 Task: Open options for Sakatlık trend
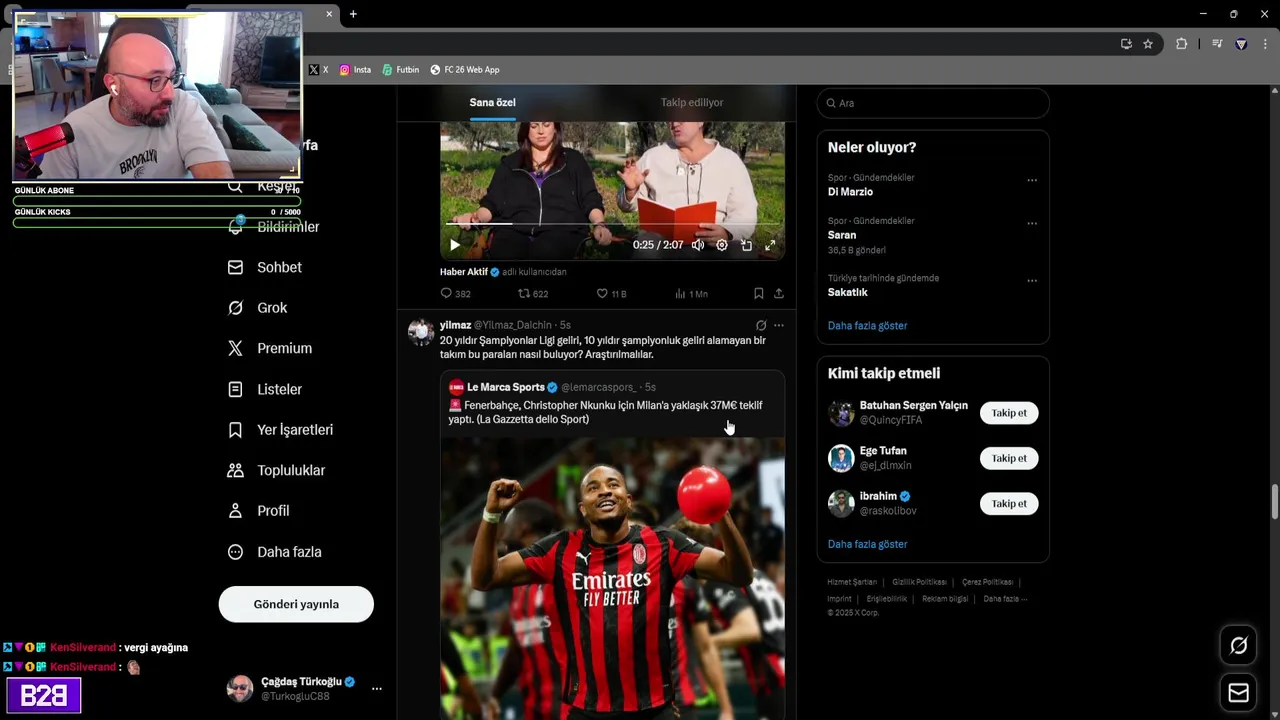[x=1032, y=281]
